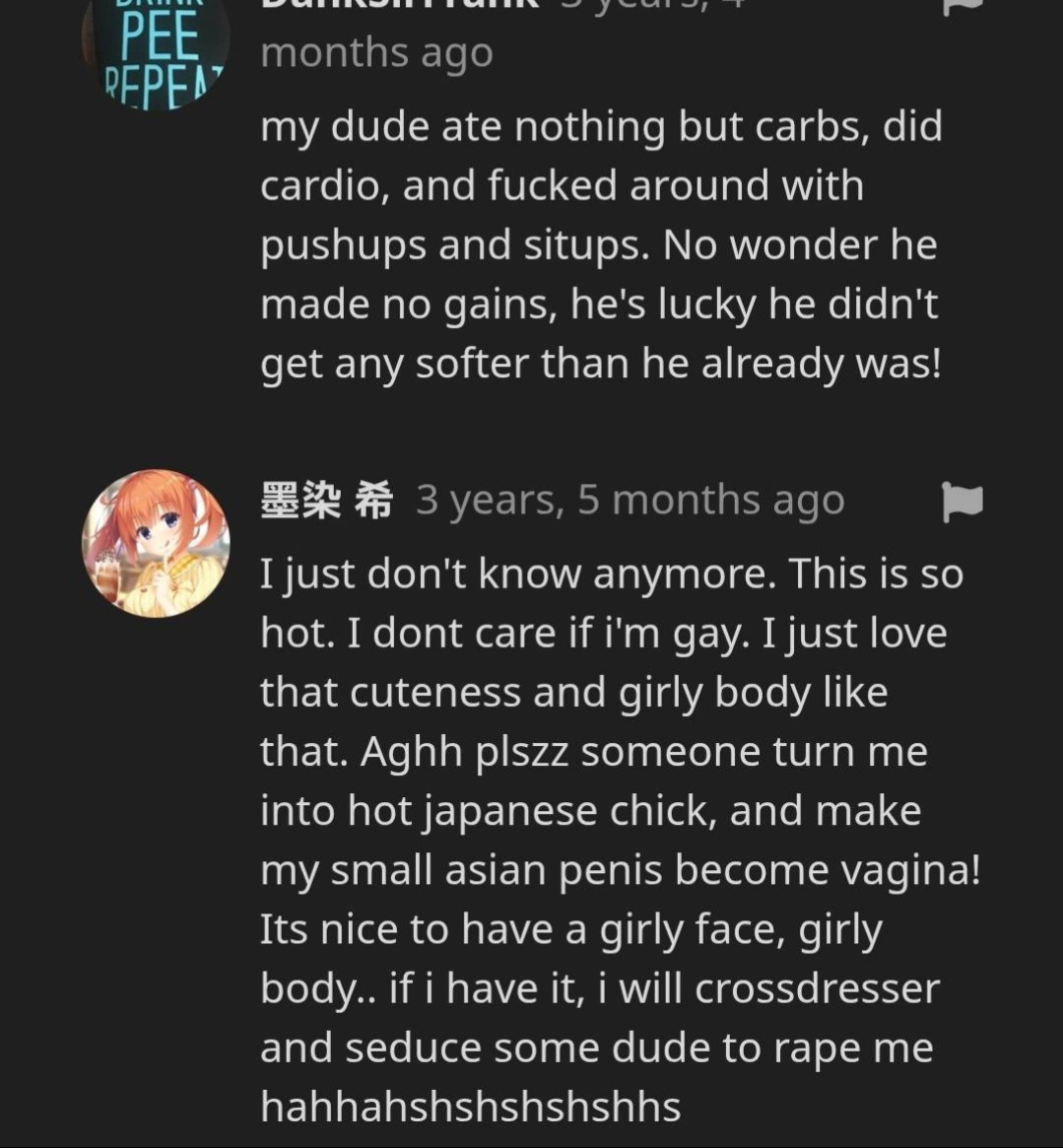
Task: Click the 'pushups and situps' line
Action: coord(599,244)
